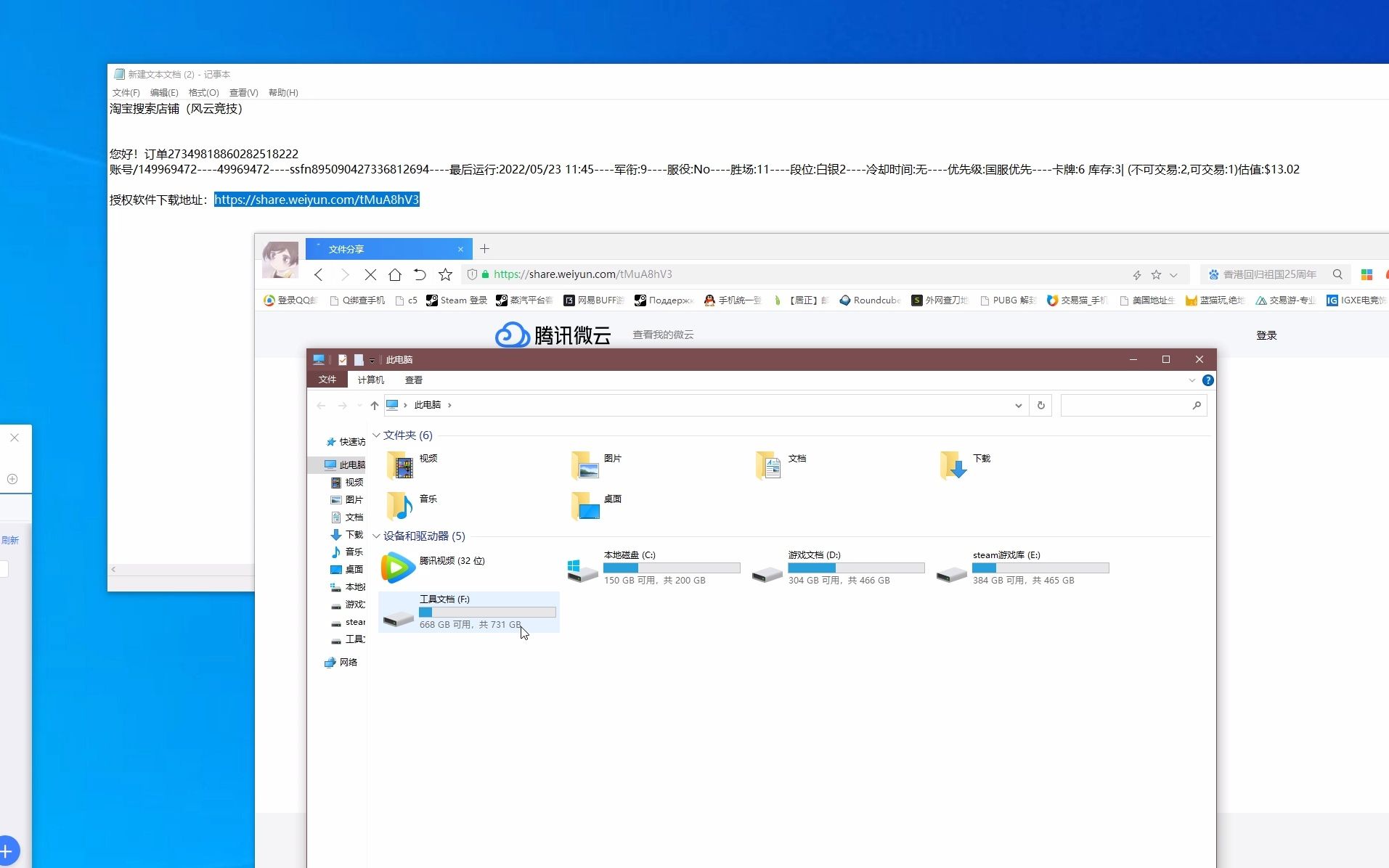
Task: Open quick access toolbar customize dropdown
Action: pos(372,360)
